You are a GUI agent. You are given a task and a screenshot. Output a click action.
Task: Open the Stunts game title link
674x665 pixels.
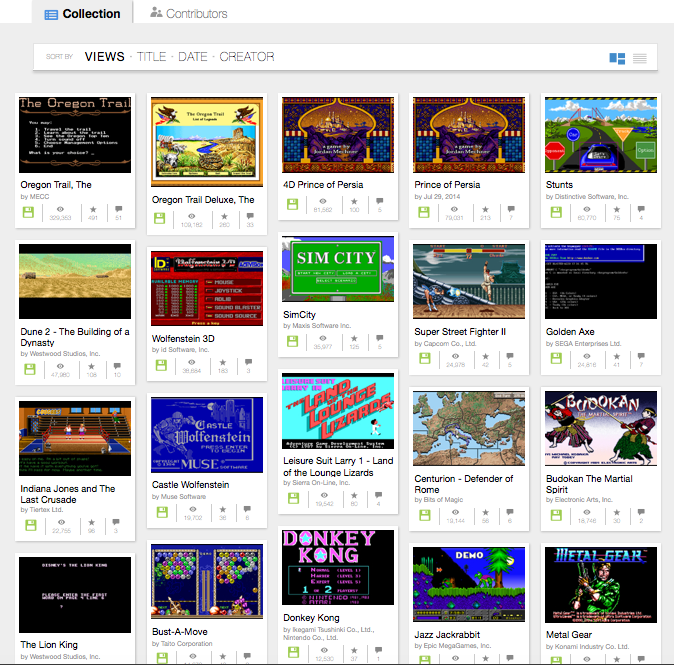[x=559, y=185]
